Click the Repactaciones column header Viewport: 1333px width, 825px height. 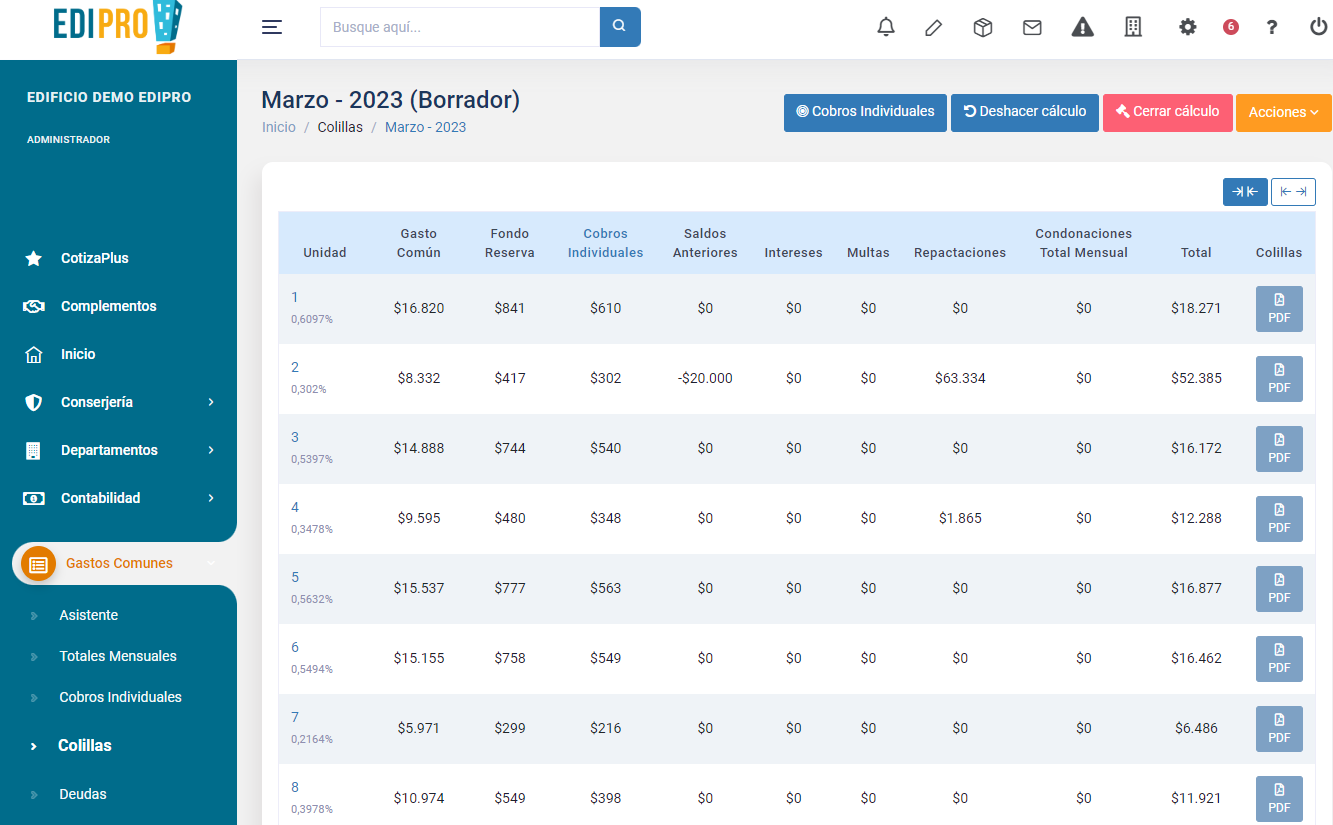[x=960, y=253]
